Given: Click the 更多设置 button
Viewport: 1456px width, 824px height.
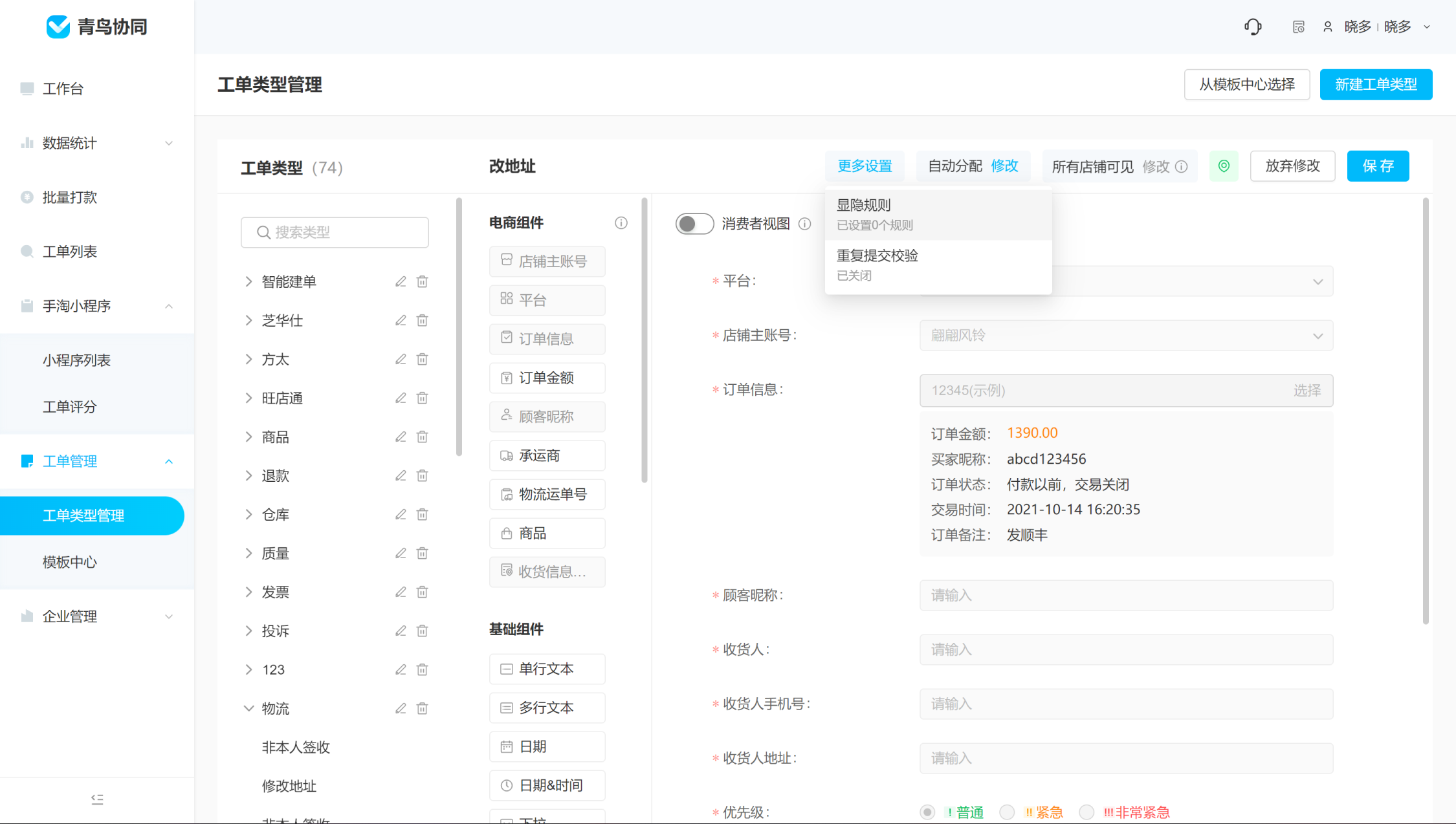Looking at the screenshot, I should (x=865, y=166).
